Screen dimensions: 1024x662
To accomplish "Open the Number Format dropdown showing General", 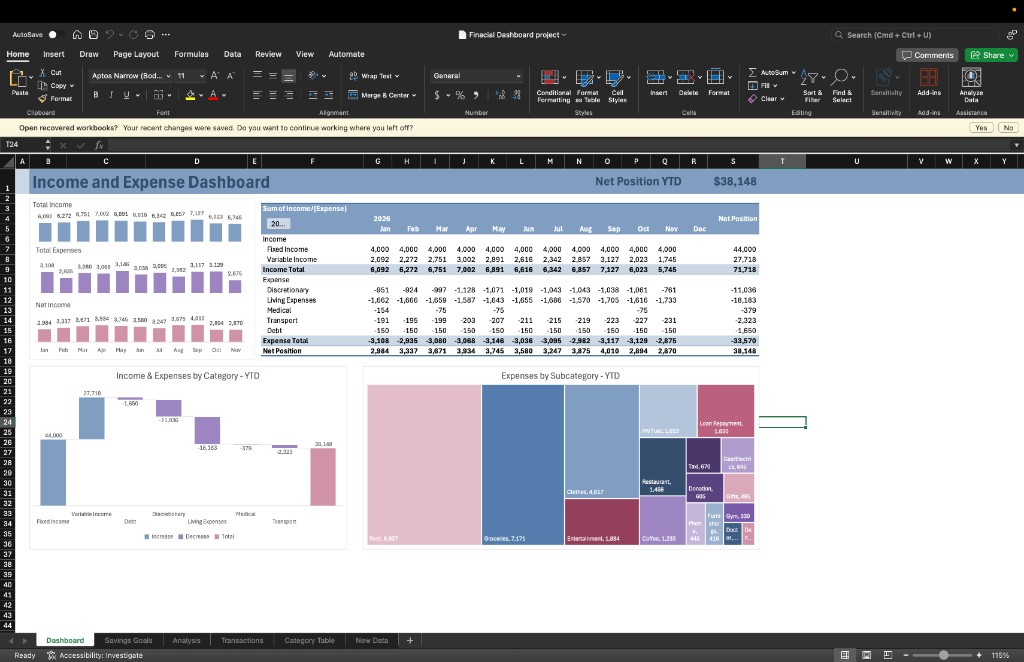I will (x=478, y=76).
